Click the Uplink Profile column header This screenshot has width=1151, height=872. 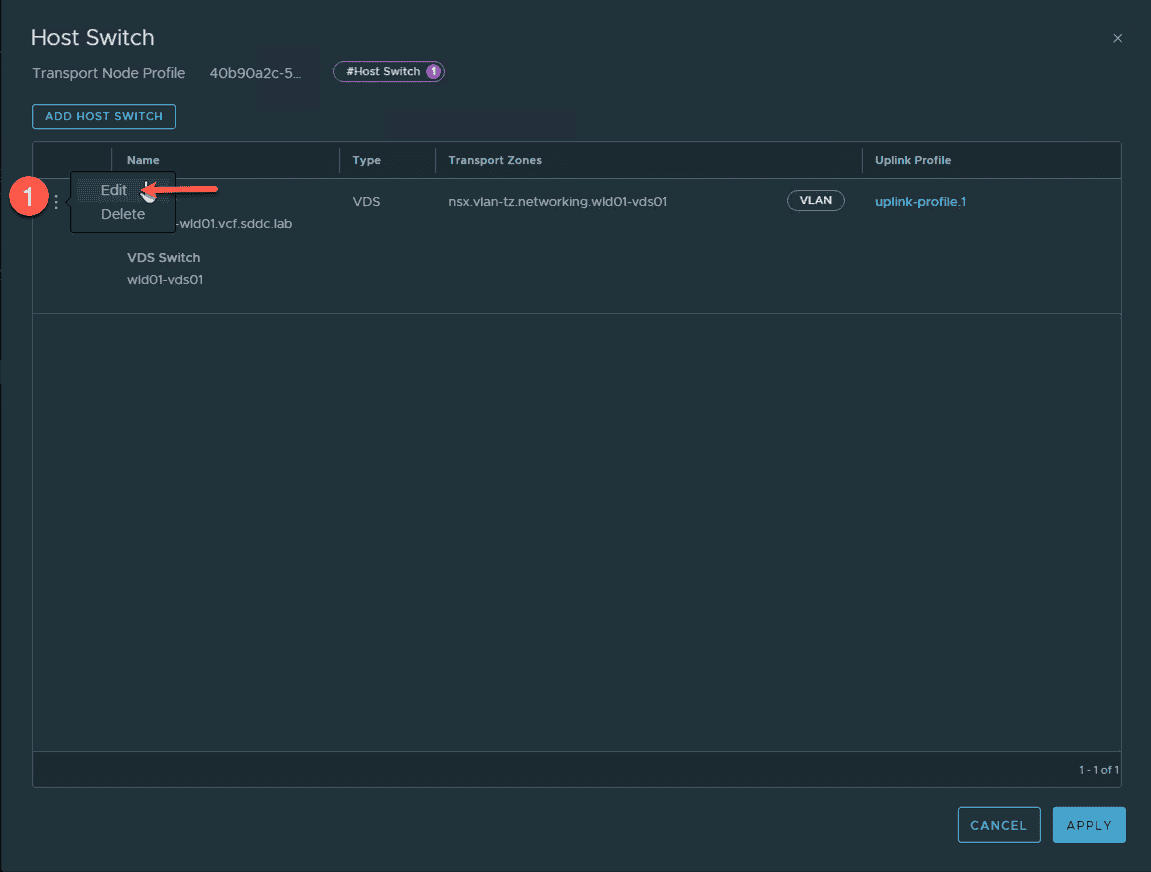912,160
